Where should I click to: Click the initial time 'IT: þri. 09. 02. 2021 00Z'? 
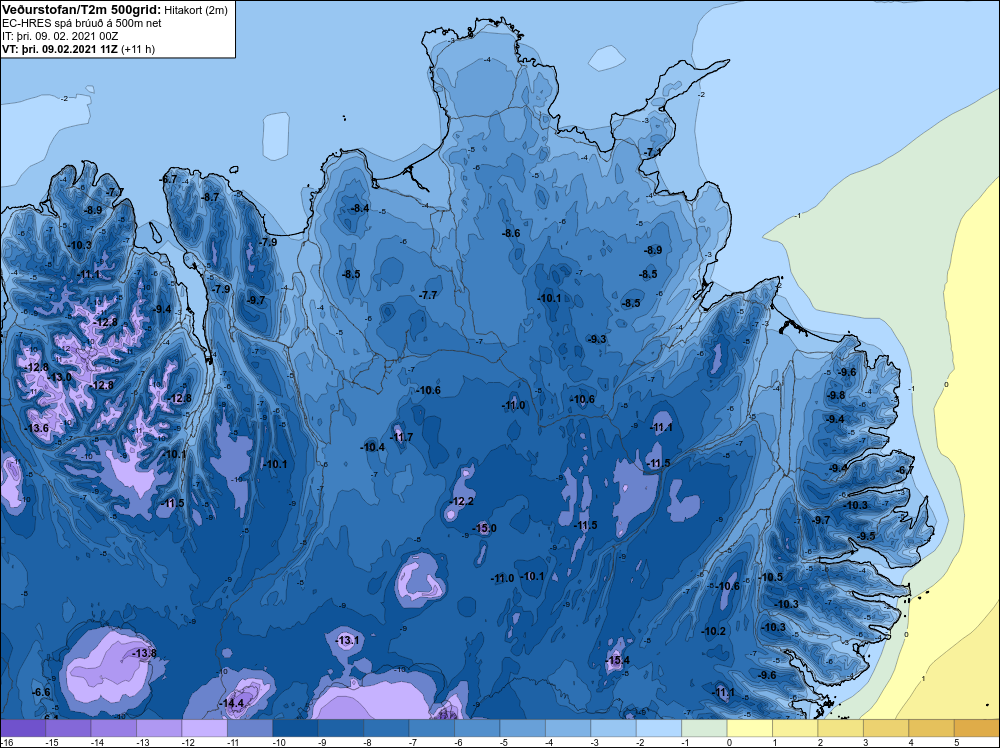[60, 36]
